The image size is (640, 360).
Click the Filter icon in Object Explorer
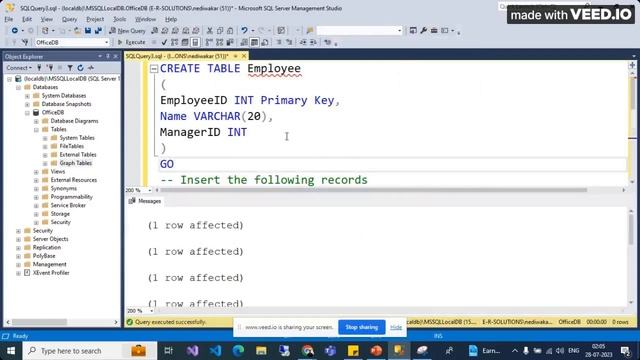(70, 68)
